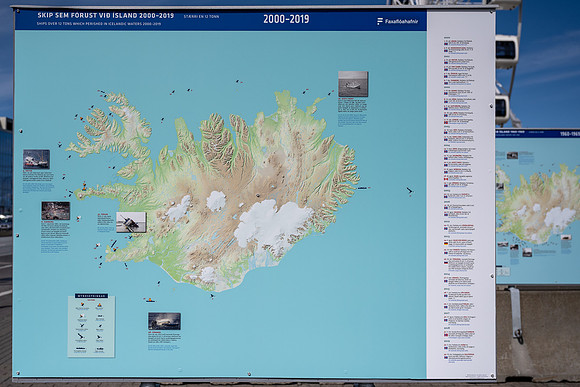580x387 pixels.
Task: Click the dark header bar of the legend box
Action: (91, 296)
